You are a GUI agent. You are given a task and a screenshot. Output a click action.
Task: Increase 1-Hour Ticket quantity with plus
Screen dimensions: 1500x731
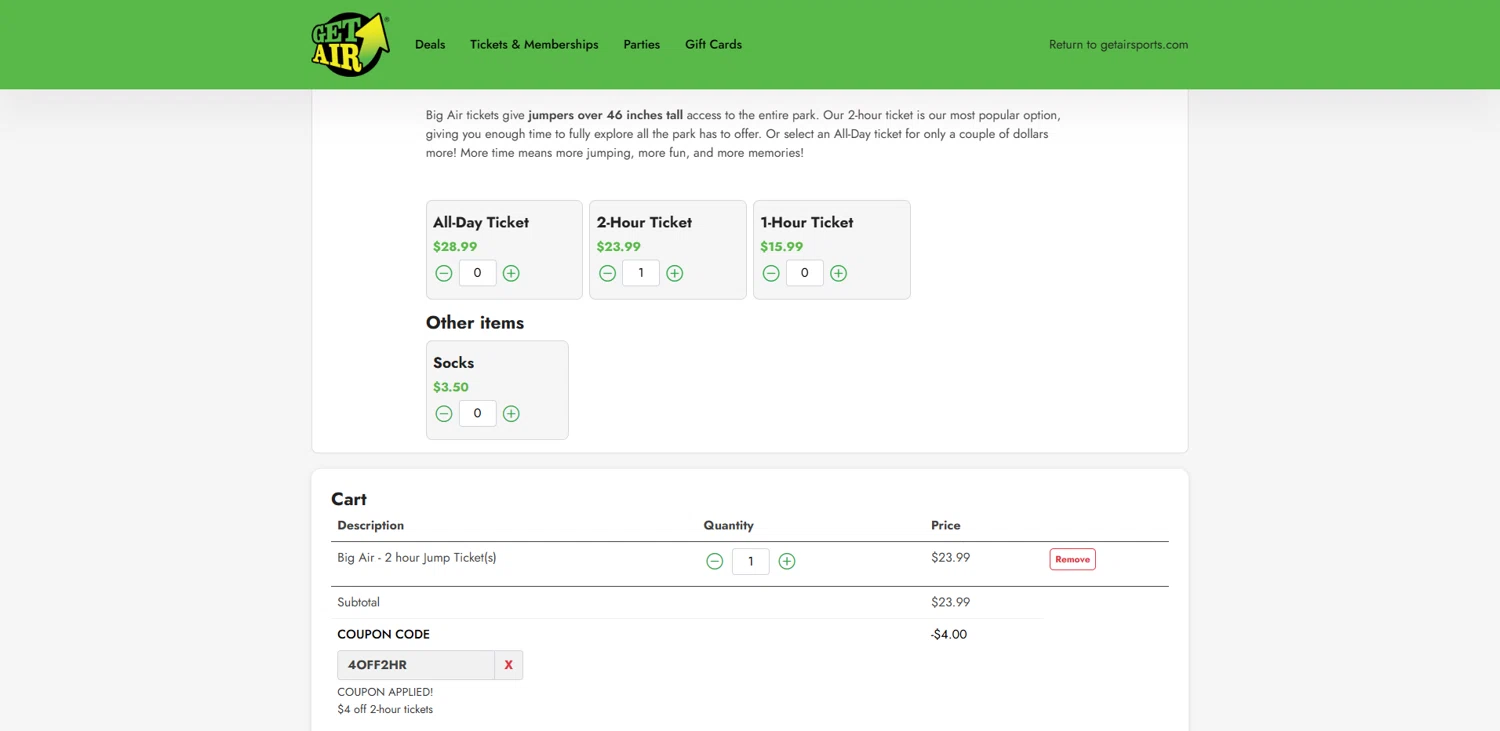tap(838, 273)
